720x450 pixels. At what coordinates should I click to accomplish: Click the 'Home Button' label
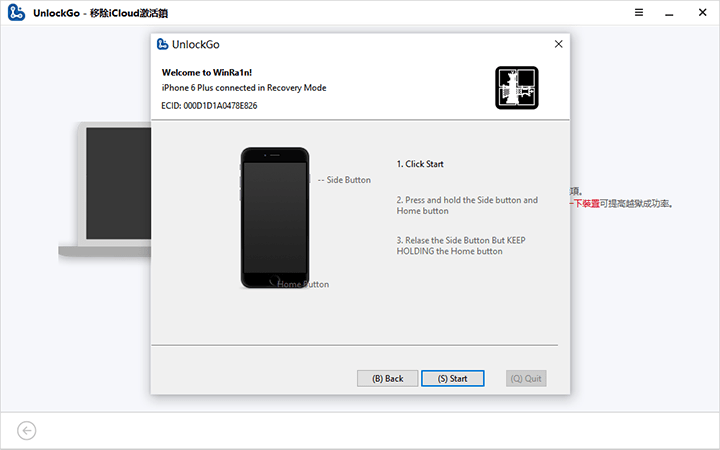303,284
